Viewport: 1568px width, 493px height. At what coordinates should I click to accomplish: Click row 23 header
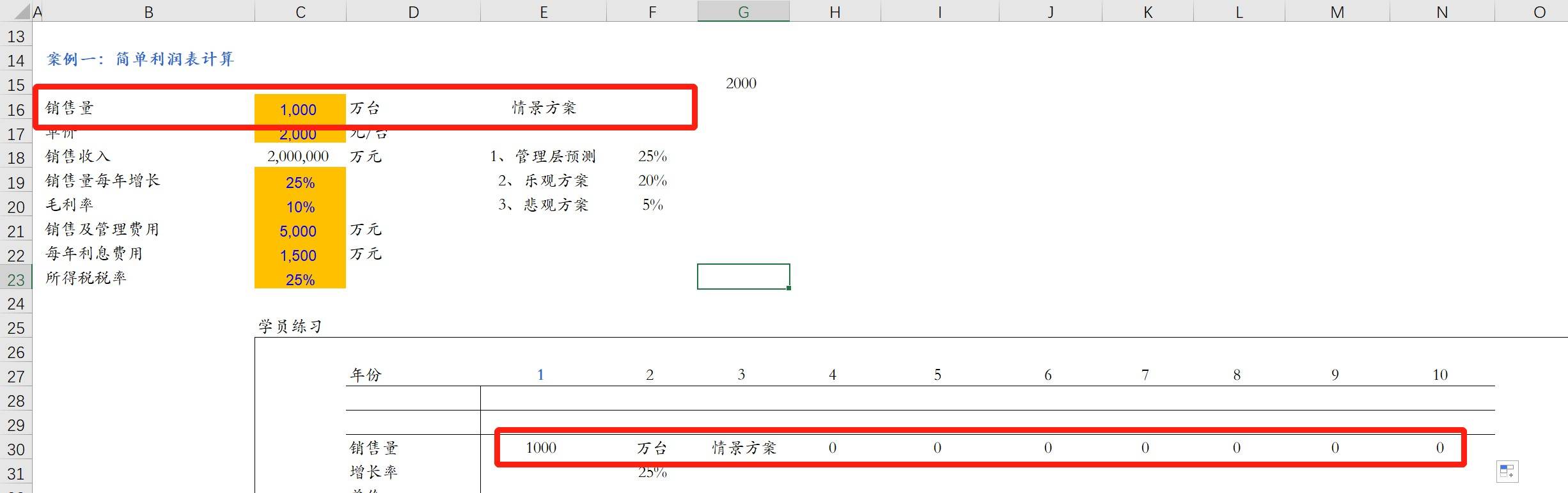click(x=16, y=280)
